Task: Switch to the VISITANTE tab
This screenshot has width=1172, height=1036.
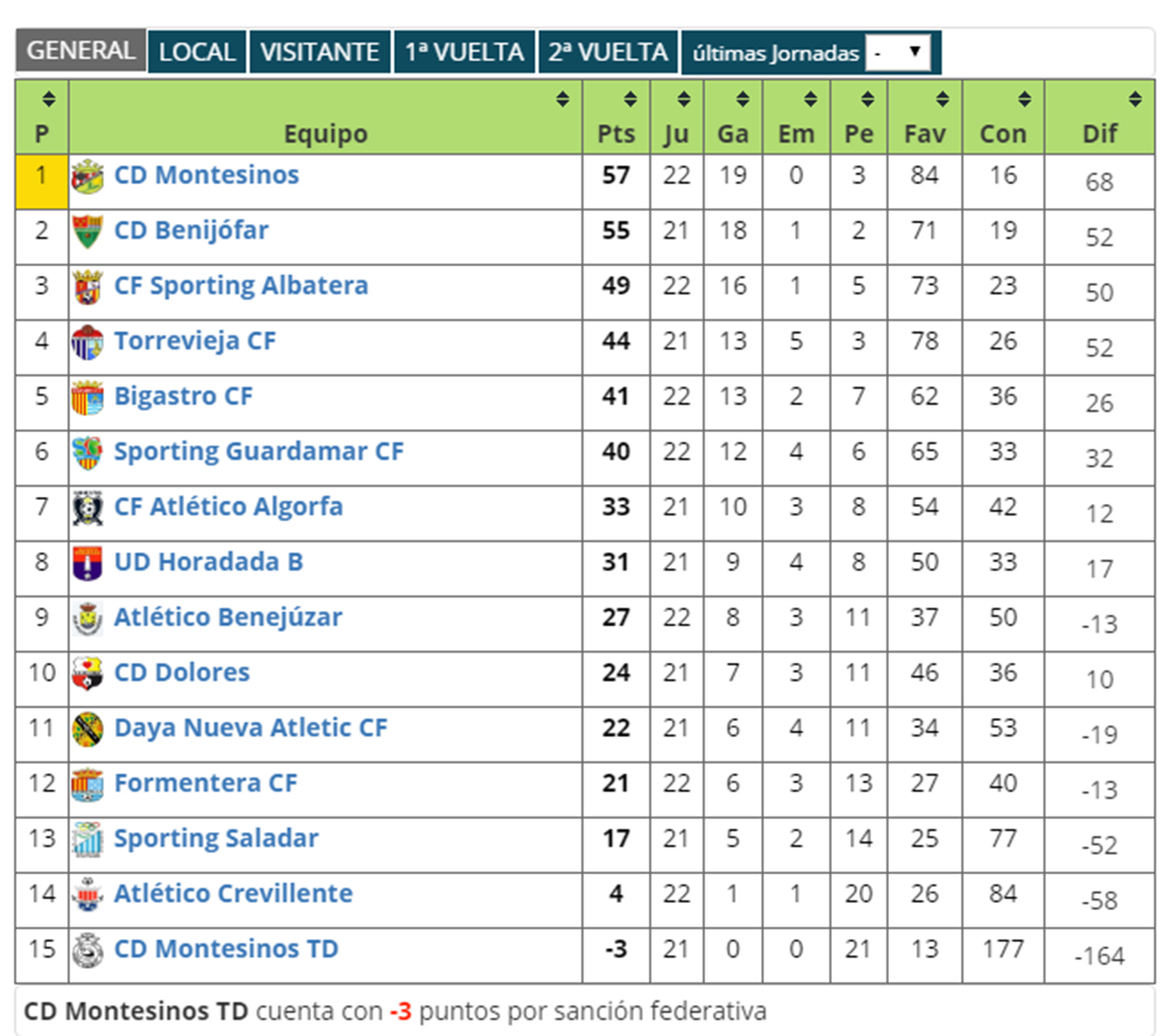Action: coord(320,52)
